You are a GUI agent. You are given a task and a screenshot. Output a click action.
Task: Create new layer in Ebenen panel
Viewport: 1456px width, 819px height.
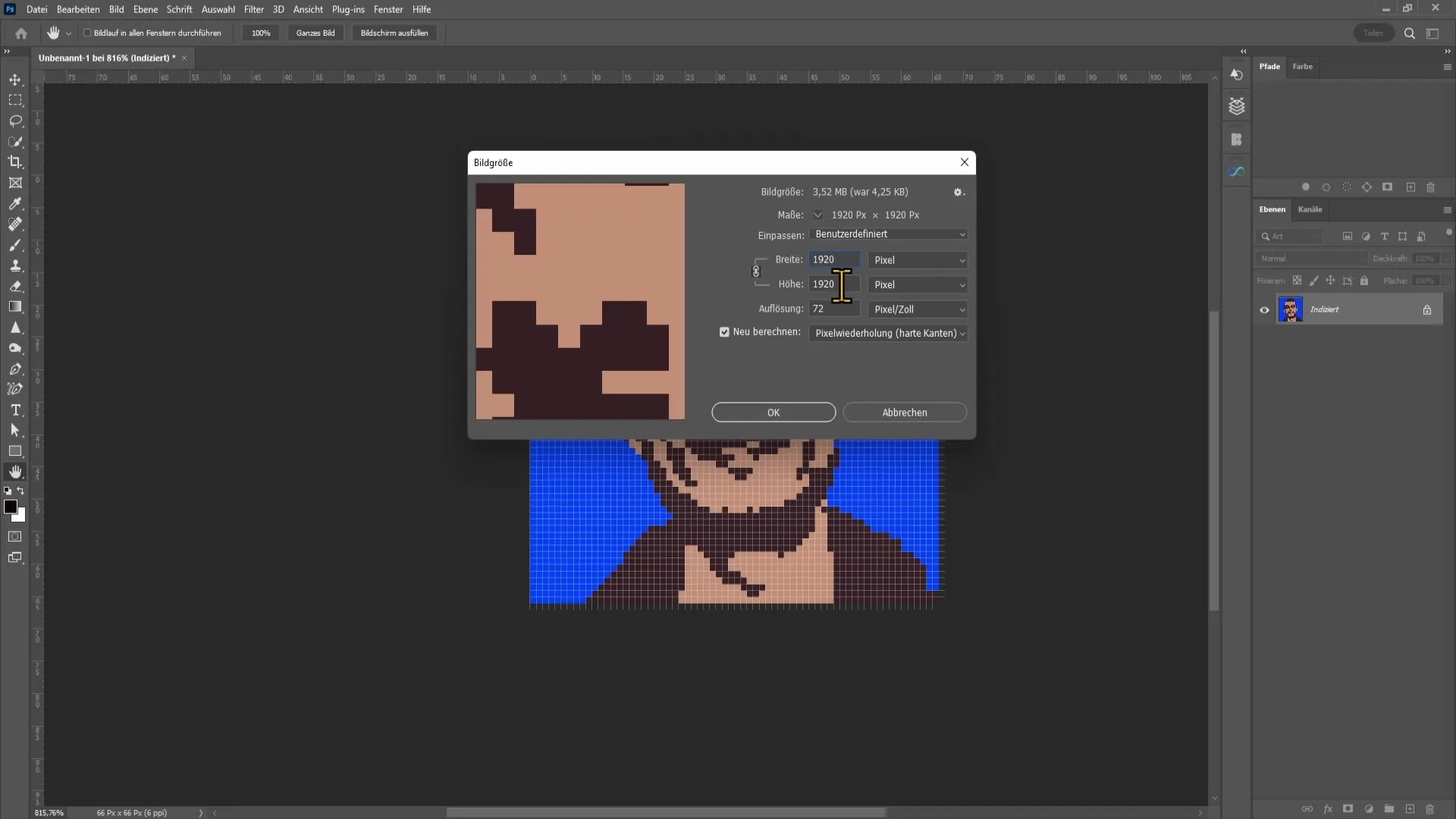[1410, 809]
